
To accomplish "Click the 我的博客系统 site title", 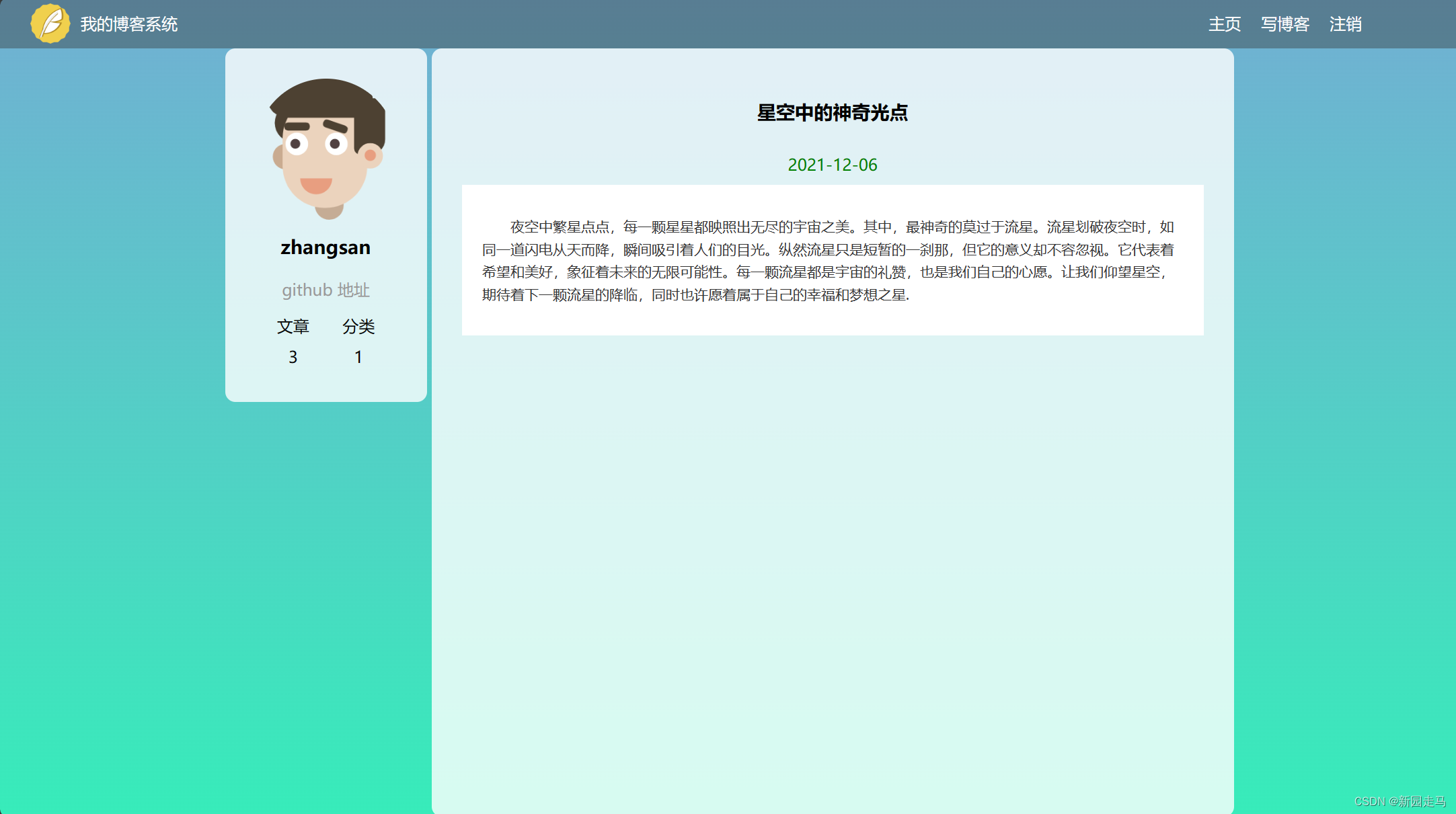I will click(x=128, y=24).
